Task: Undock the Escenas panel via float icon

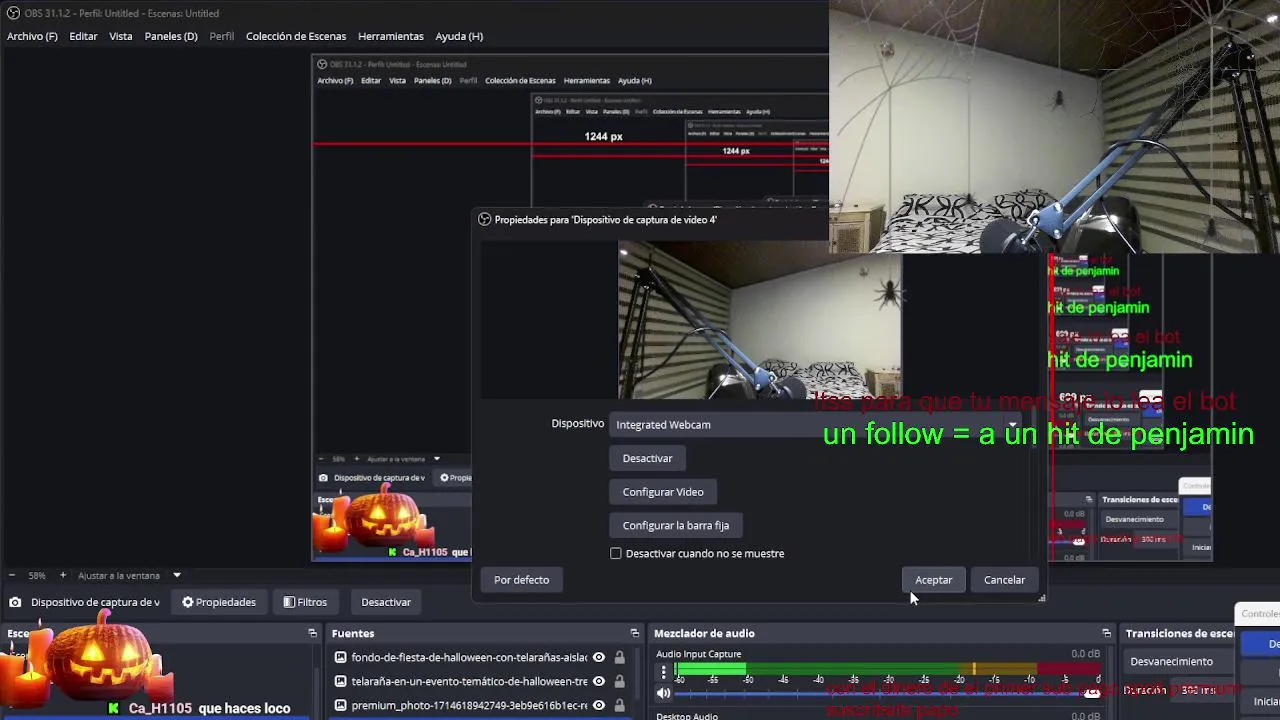Action: point(312,633)
